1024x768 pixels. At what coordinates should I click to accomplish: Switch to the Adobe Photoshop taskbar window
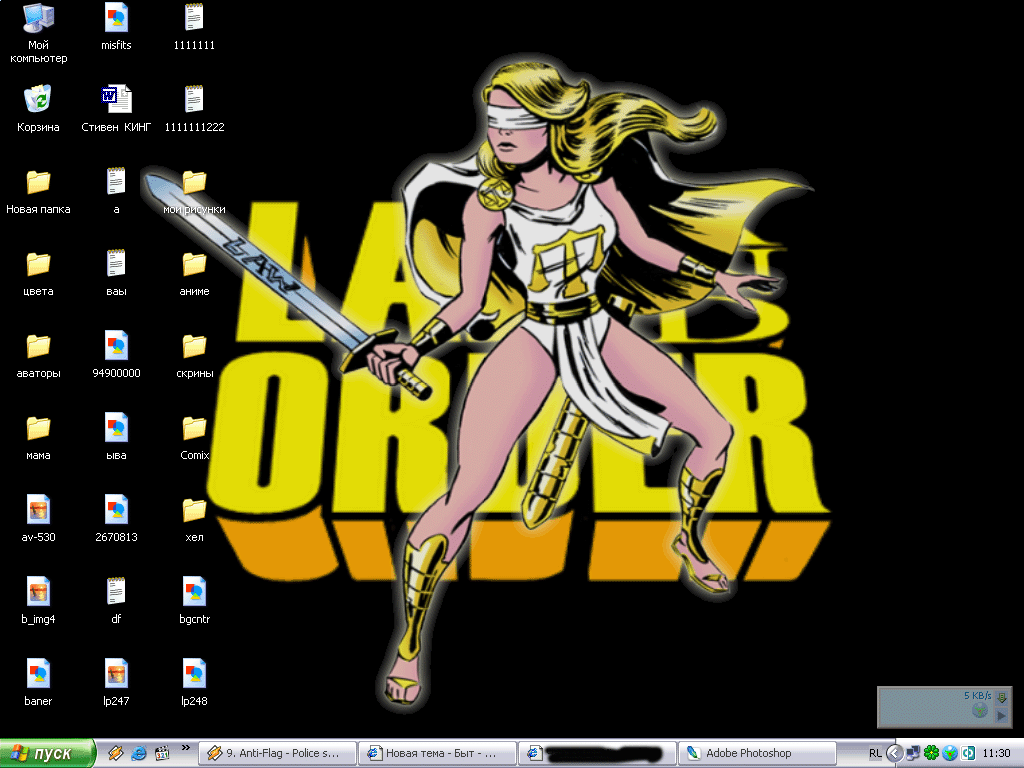[x=757, y=753]
